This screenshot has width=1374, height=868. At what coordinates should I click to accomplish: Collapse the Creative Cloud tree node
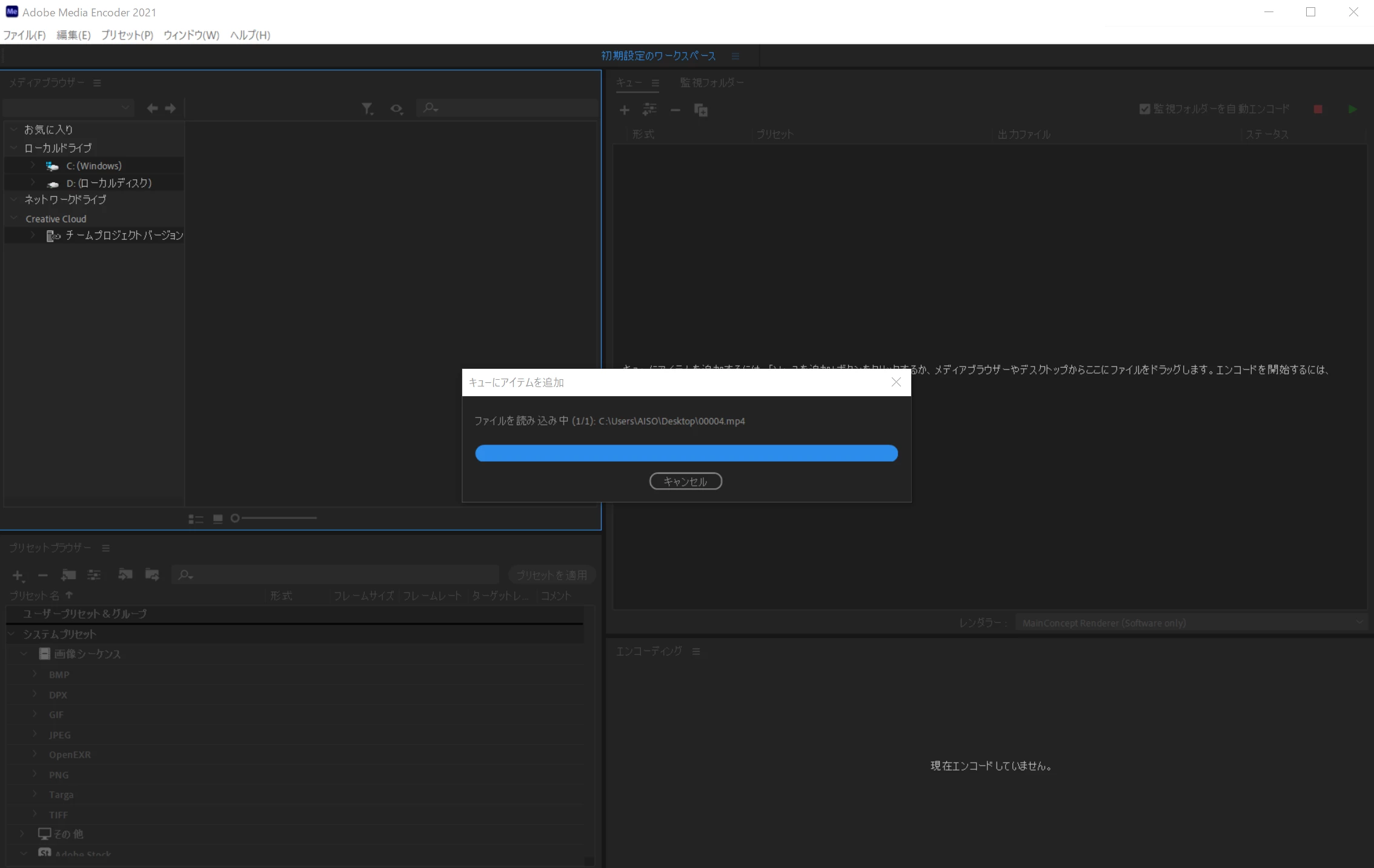[14, 219]
